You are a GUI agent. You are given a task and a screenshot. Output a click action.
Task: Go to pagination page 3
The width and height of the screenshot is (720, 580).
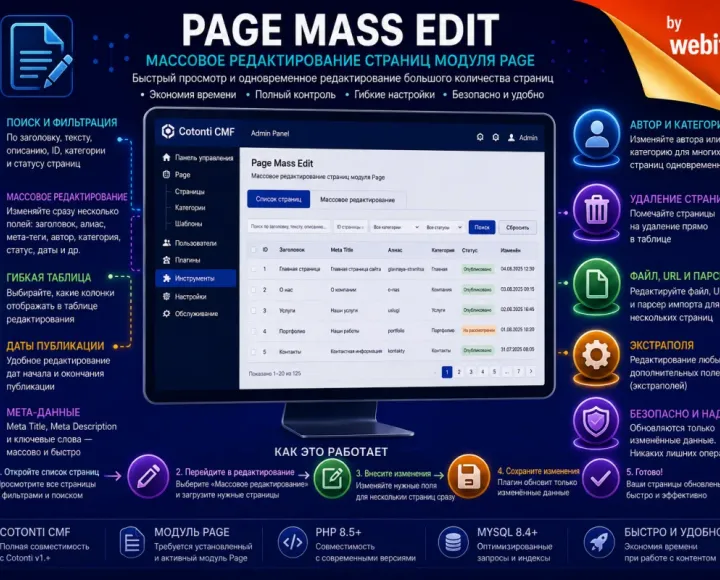tap(471, 372)
